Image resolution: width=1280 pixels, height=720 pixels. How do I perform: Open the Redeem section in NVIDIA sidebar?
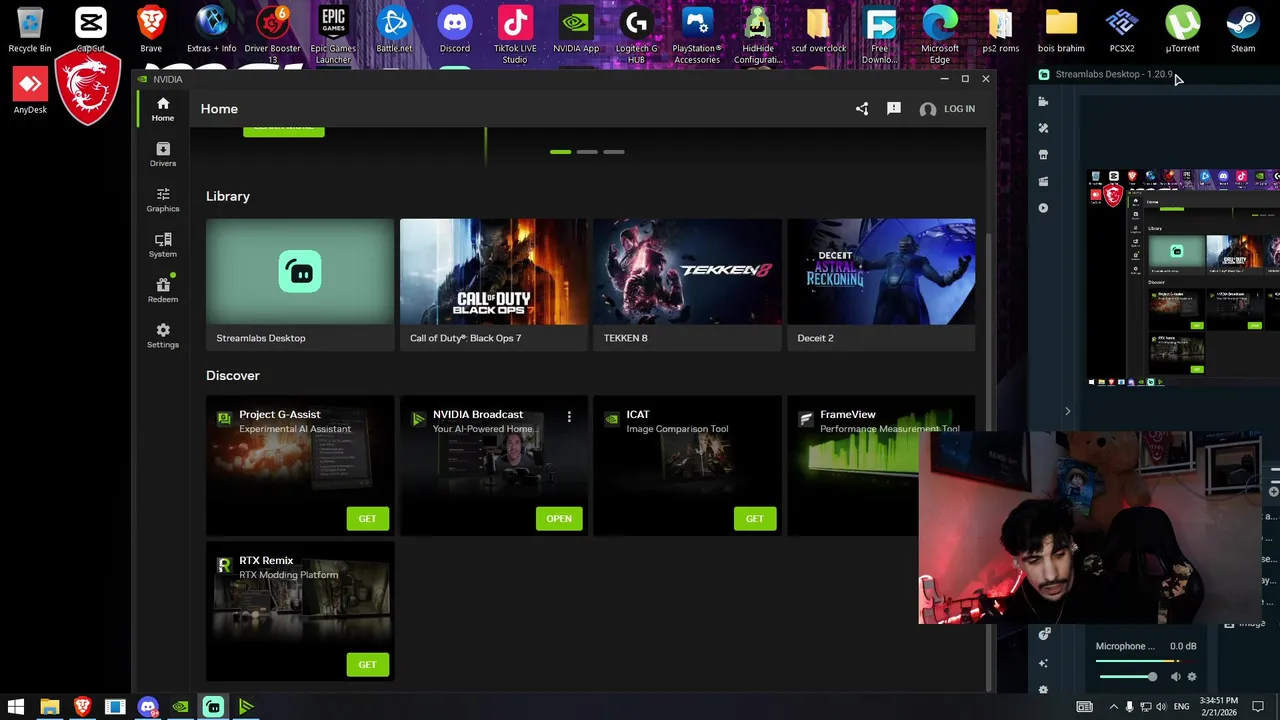[x=163, y=290]
